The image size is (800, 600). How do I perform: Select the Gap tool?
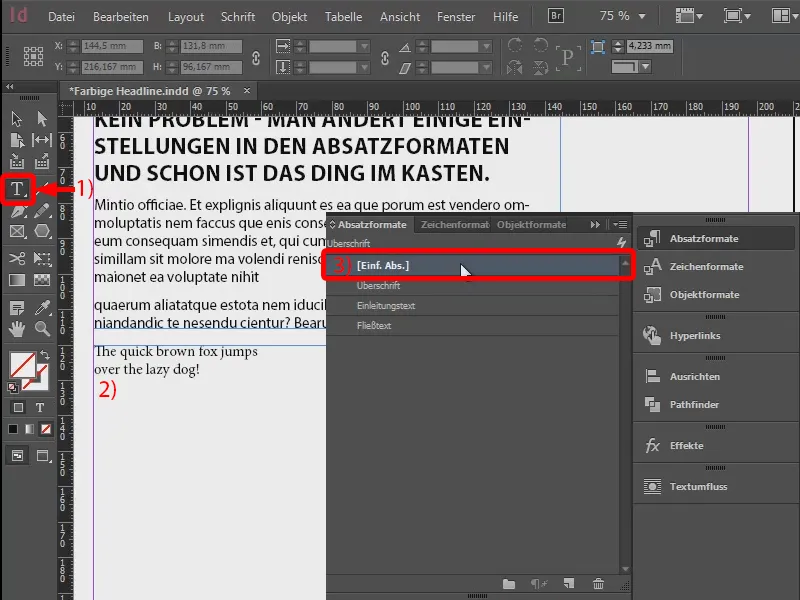pos(42,140)
